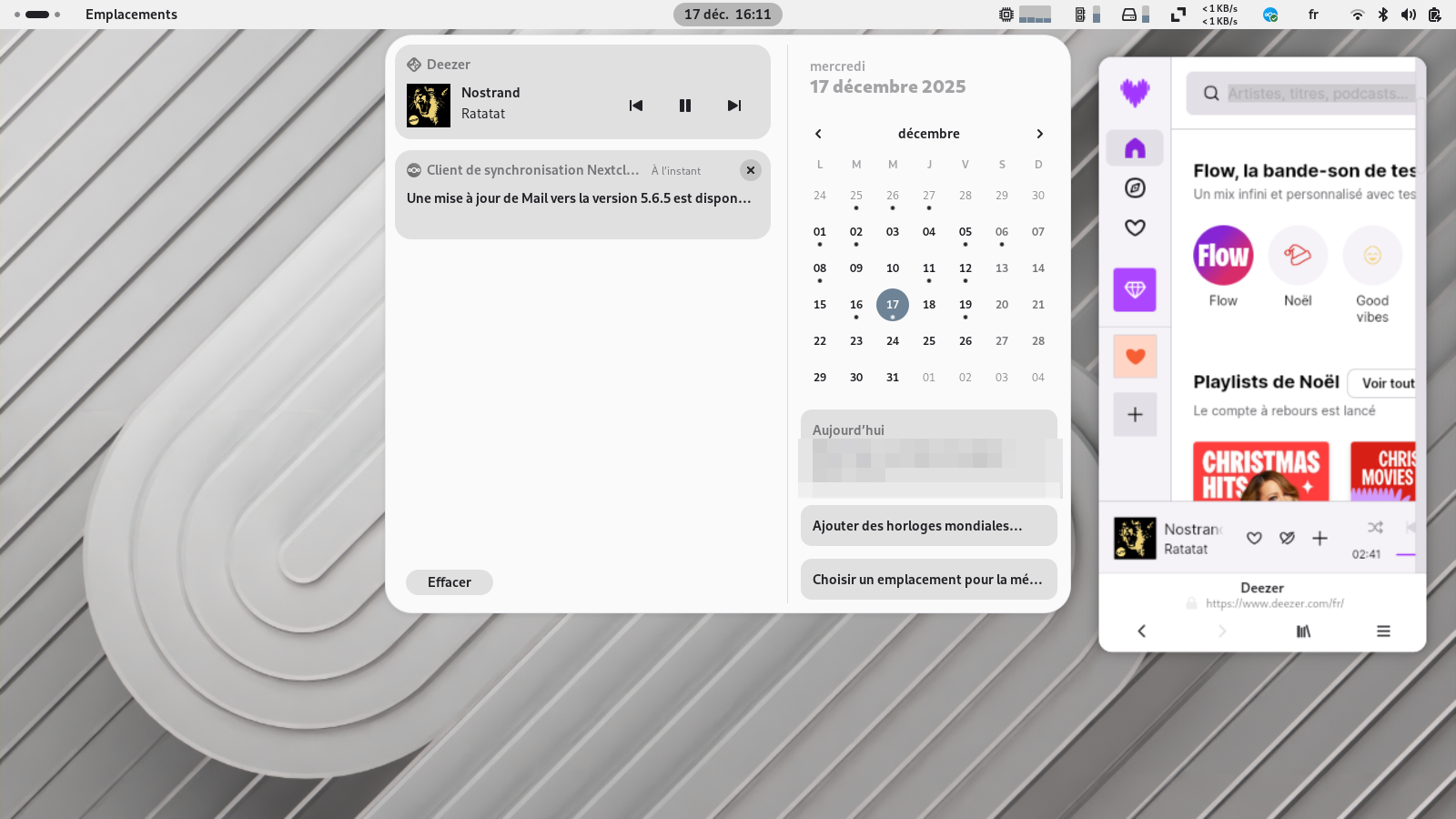Go to previous month in calendar
The height and width of the screenshot is (819, 1456).
pyautogui.click(x=818, y=134)
